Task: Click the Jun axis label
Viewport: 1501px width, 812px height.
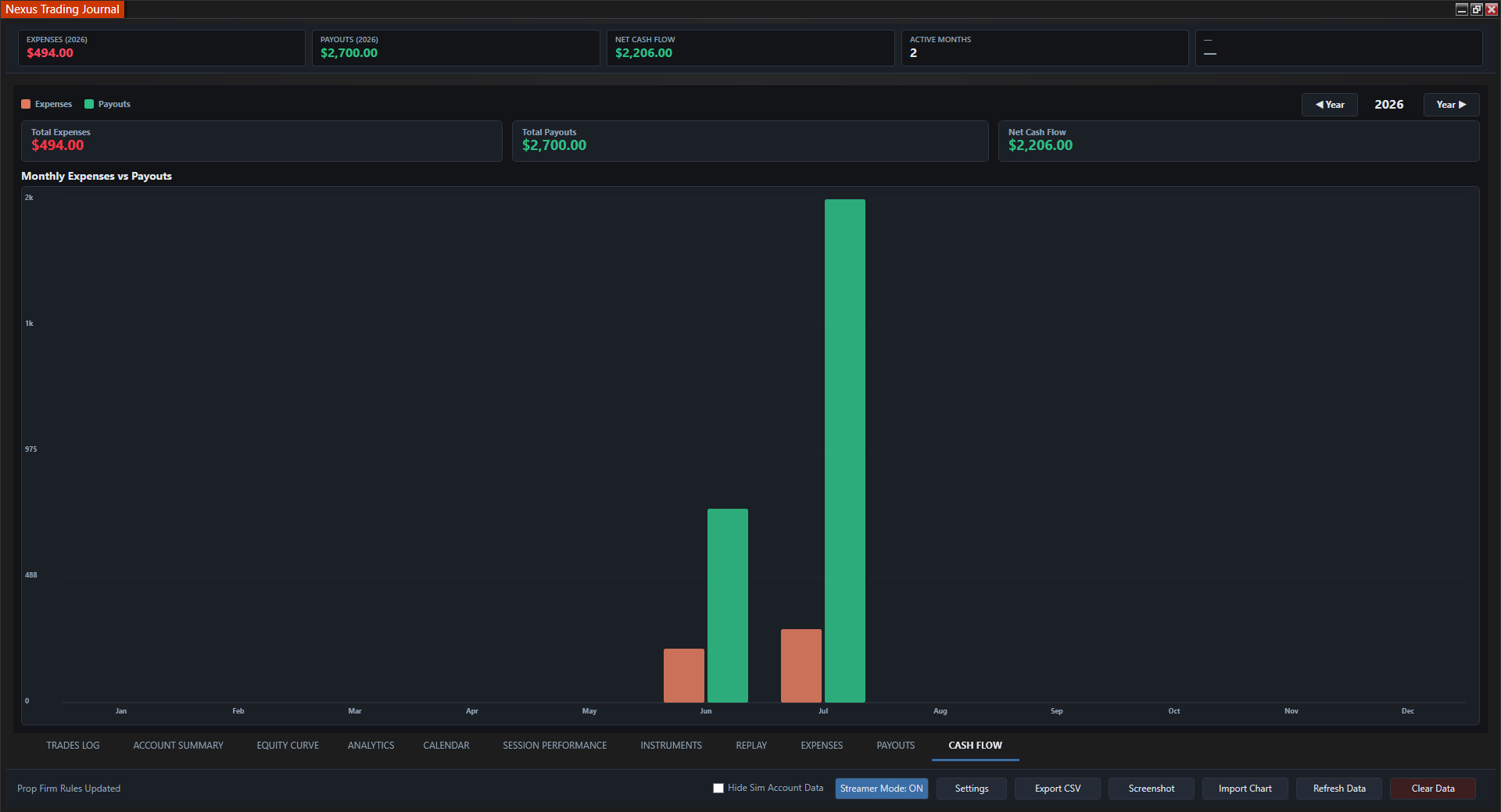Action: [x=706, y=711]
